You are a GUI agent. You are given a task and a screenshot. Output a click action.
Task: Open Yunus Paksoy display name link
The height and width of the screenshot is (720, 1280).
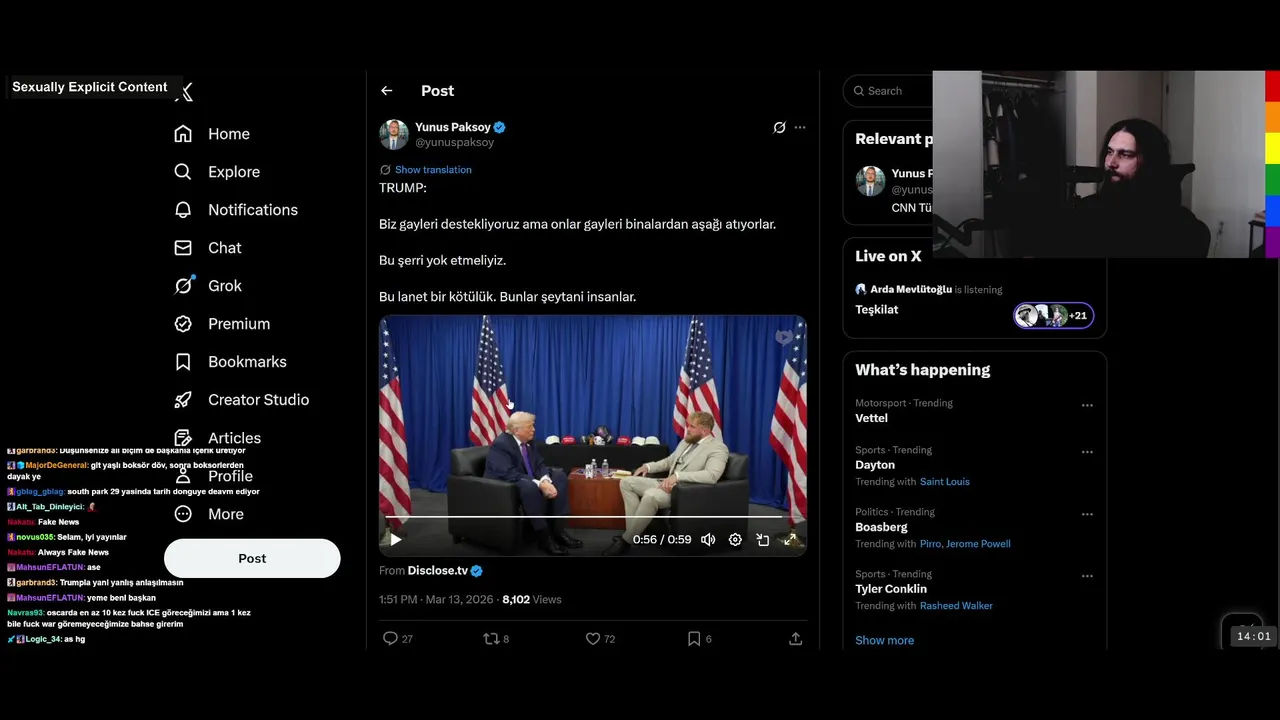453,127
